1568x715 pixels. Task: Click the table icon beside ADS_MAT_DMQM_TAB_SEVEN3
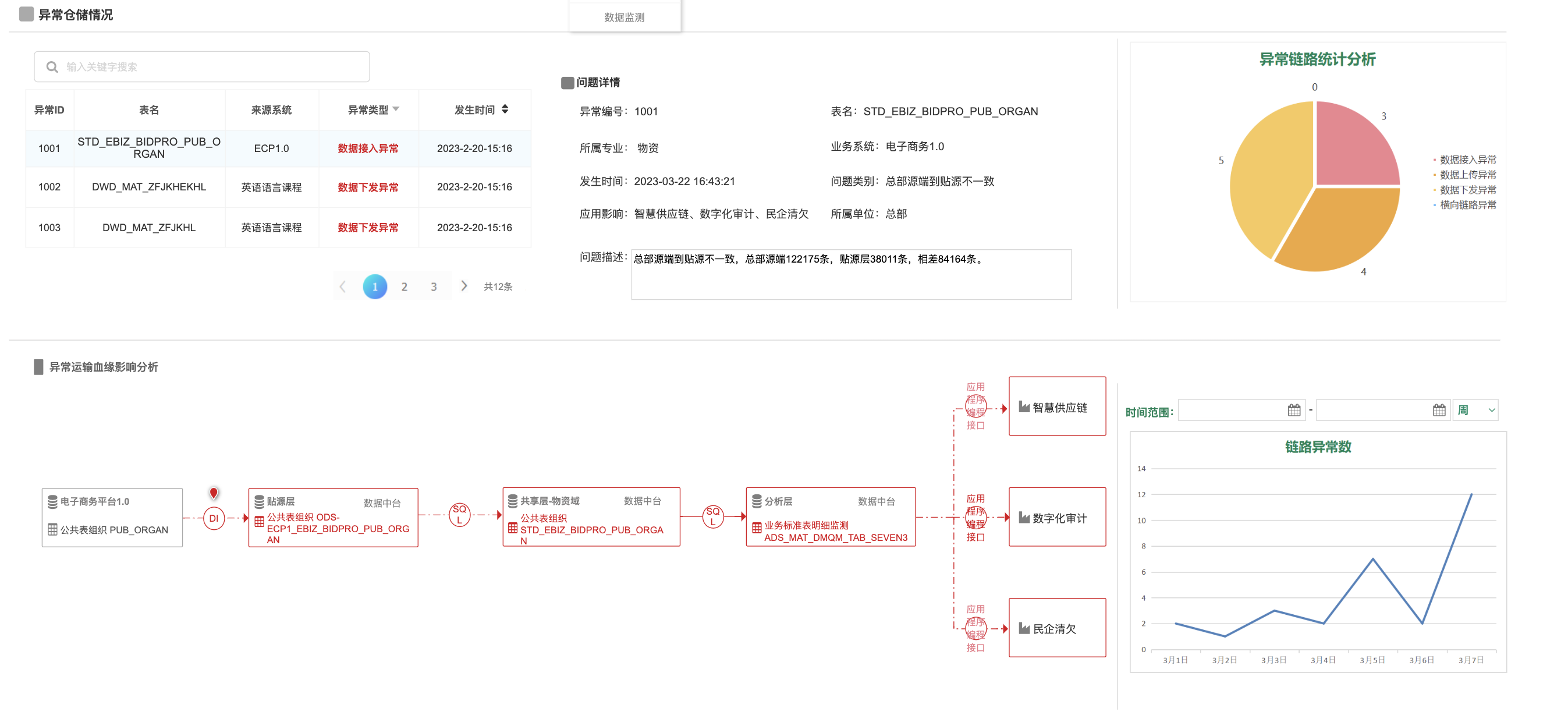click(x=757, y=528)
